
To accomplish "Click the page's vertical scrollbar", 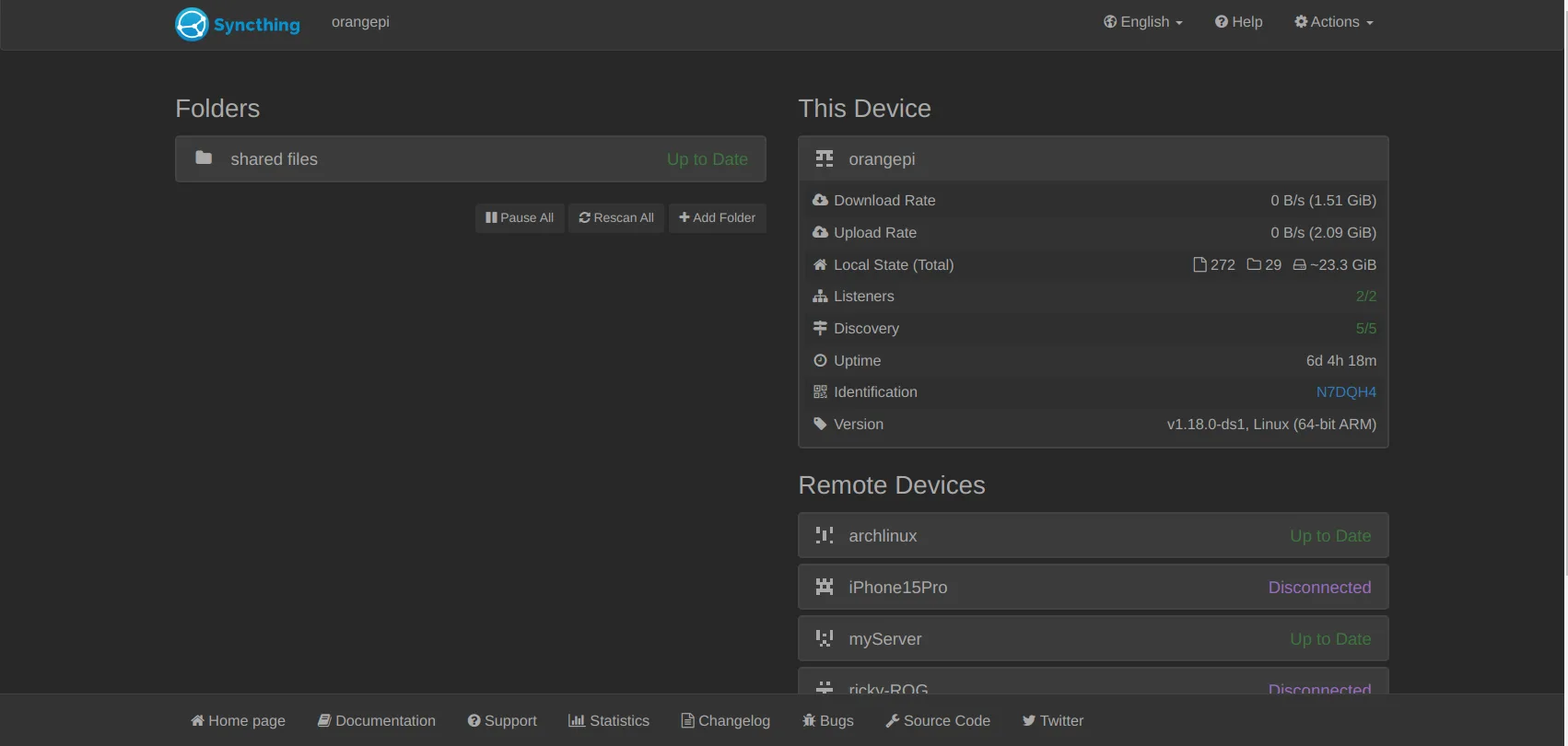I will tap(1564, 289).
